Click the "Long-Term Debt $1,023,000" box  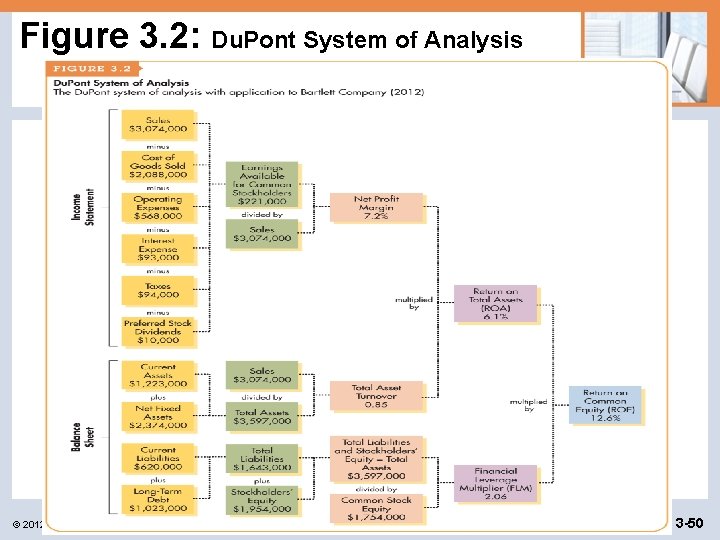158,500
